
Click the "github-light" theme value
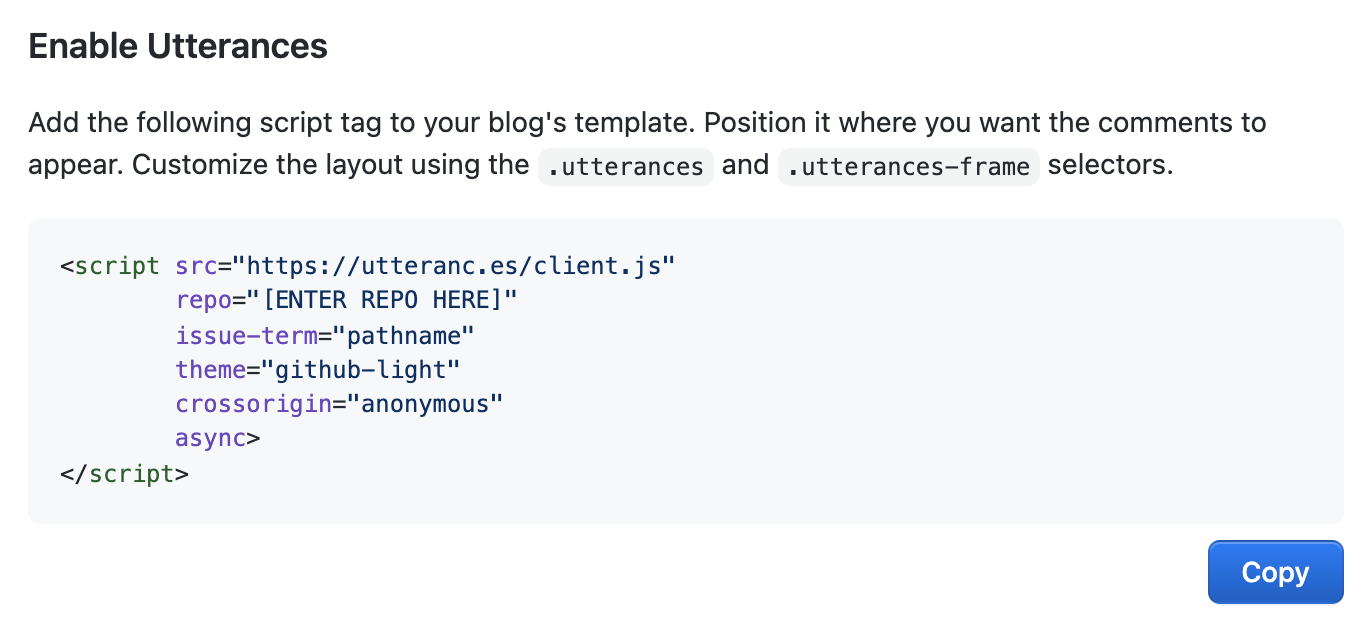click(360, 370)
